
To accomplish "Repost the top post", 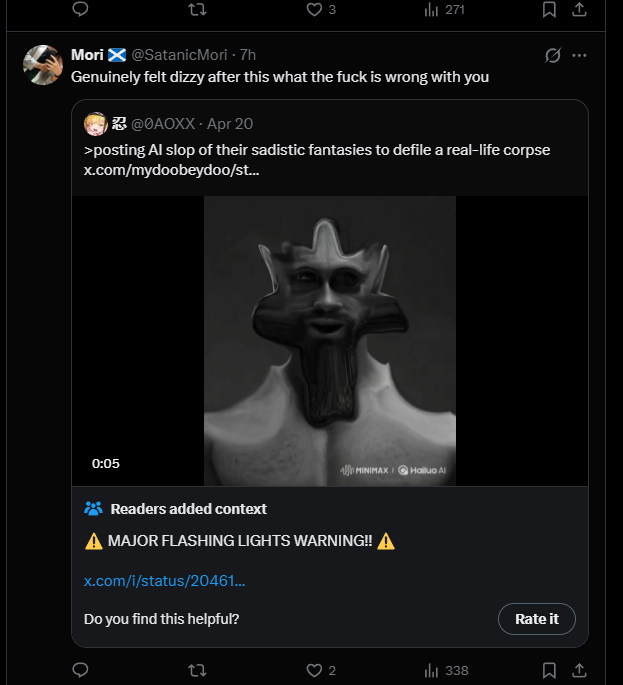I will click(x=198, y=9).
